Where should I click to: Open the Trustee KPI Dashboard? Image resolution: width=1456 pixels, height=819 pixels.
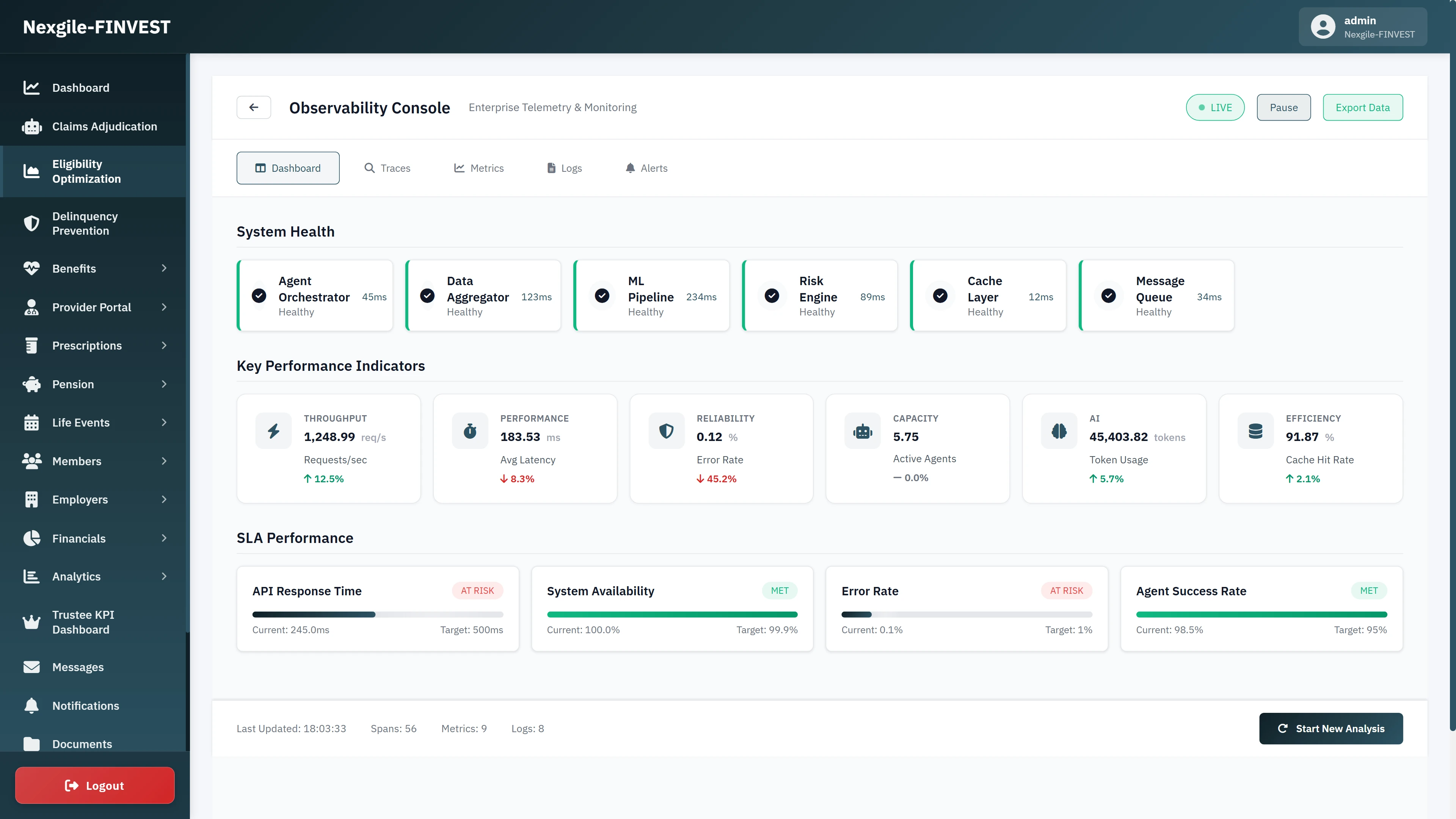point(83,622)
